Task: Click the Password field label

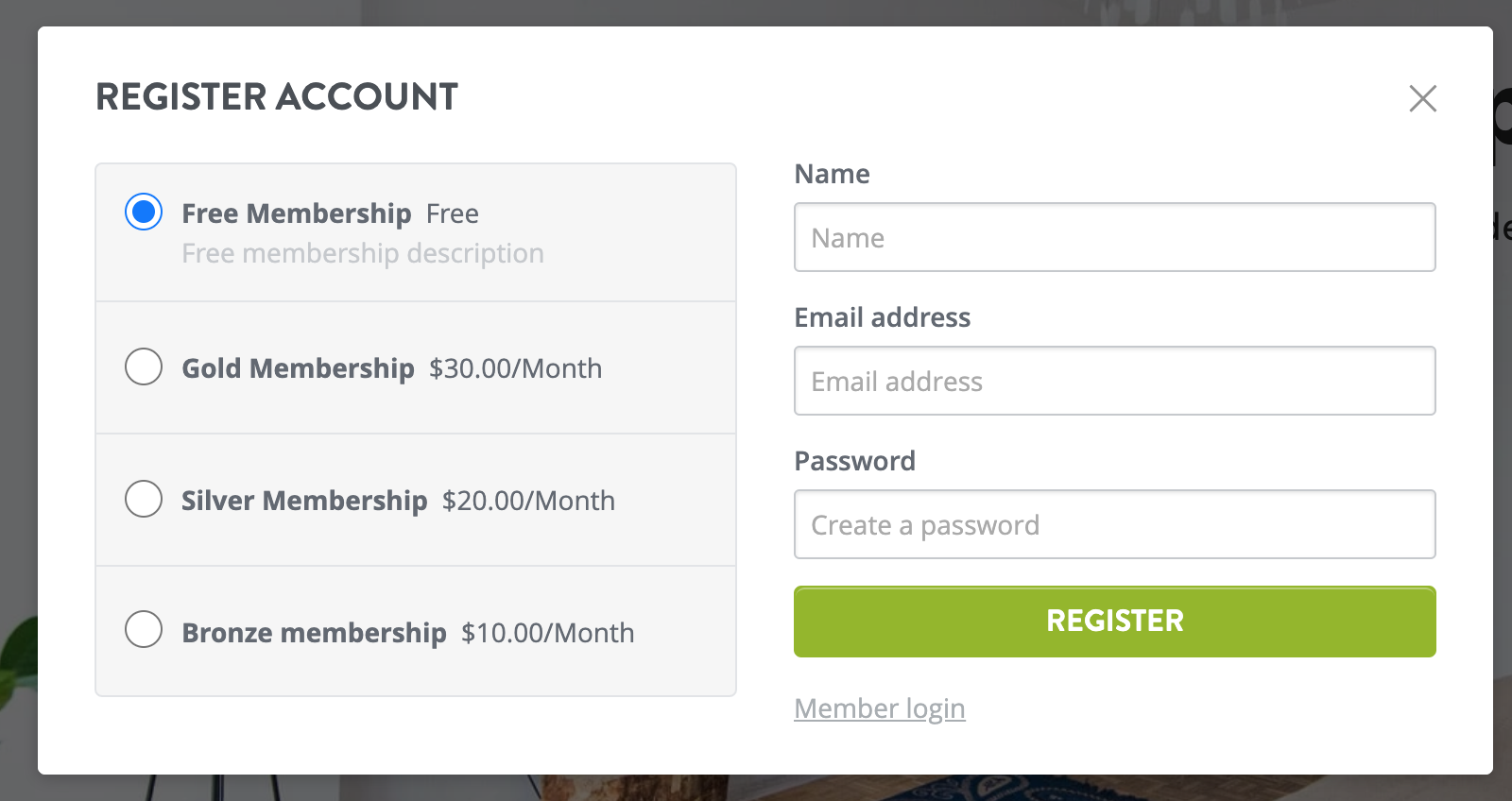Action: coord(854,461)
